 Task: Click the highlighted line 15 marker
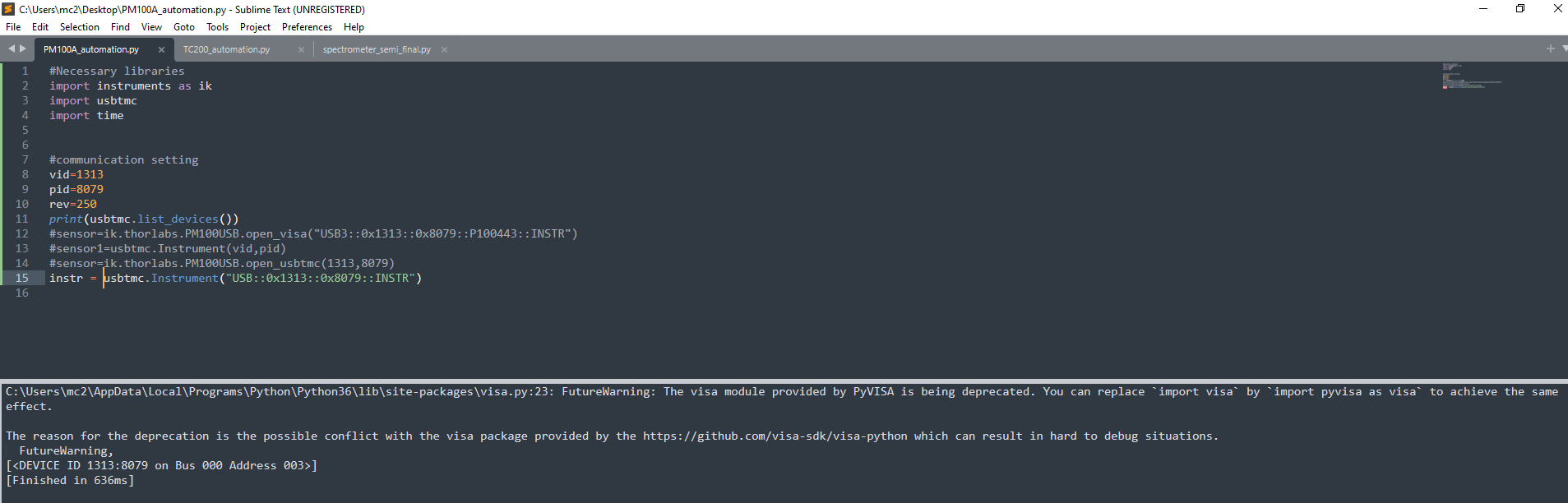(22, 278)
